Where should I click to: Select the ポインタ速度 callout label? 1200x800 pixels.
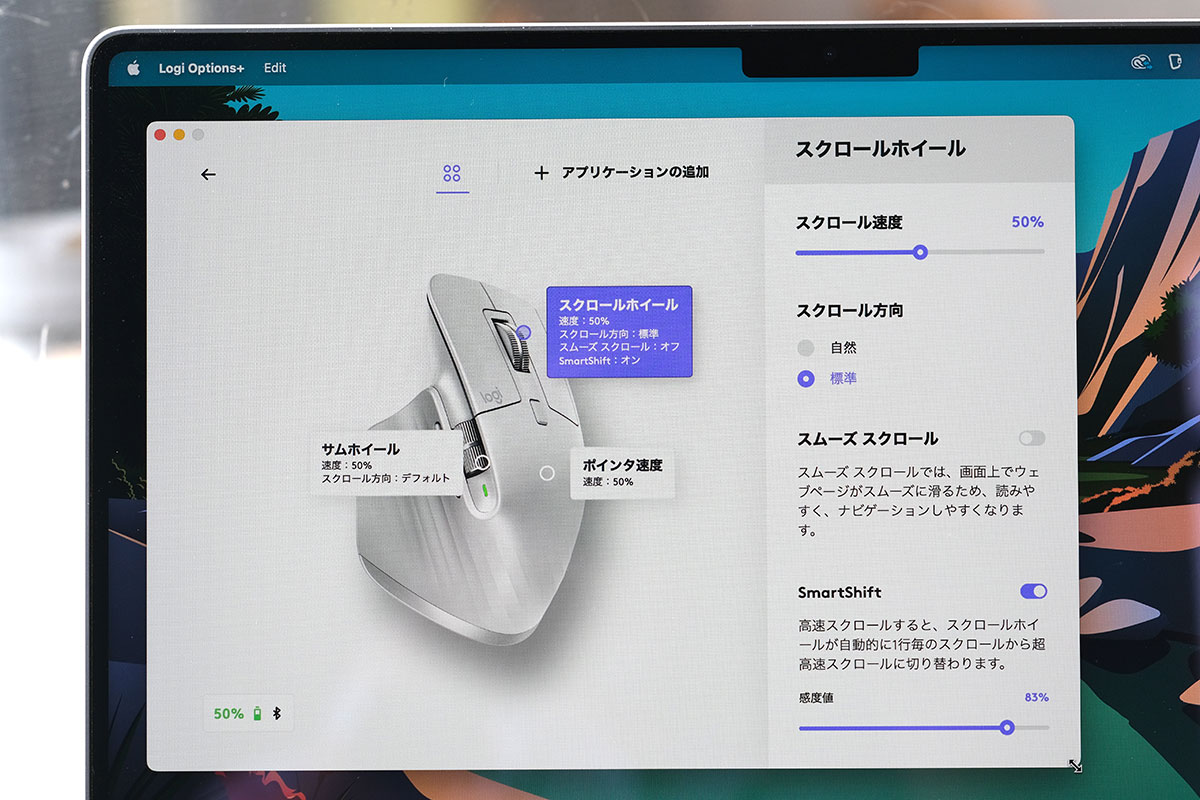point(622,472)
